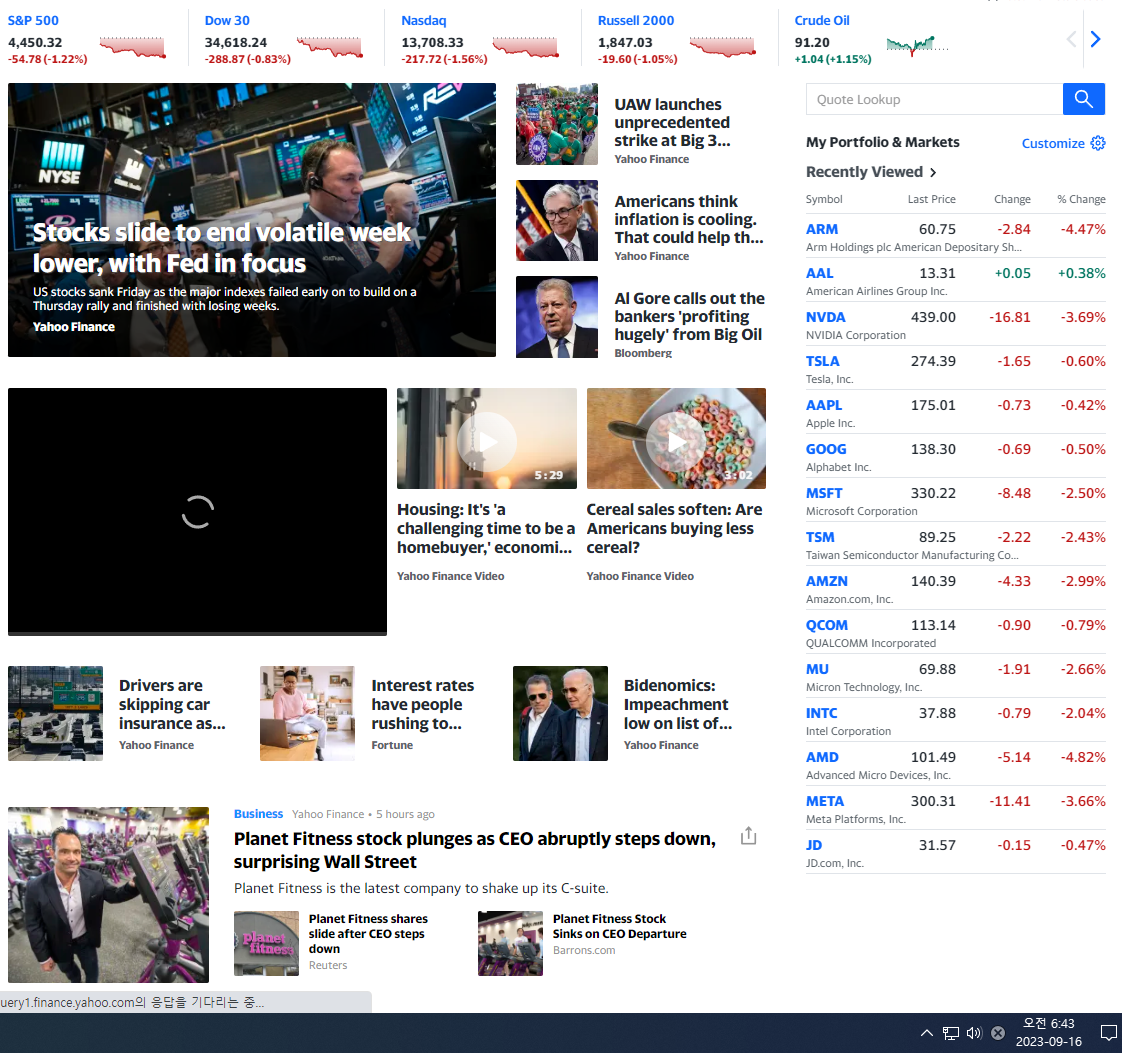The height and width of the screenshot is (1053, 1122).
Task: Open the QCOM ticker symbol
Action: coord(826,625)
